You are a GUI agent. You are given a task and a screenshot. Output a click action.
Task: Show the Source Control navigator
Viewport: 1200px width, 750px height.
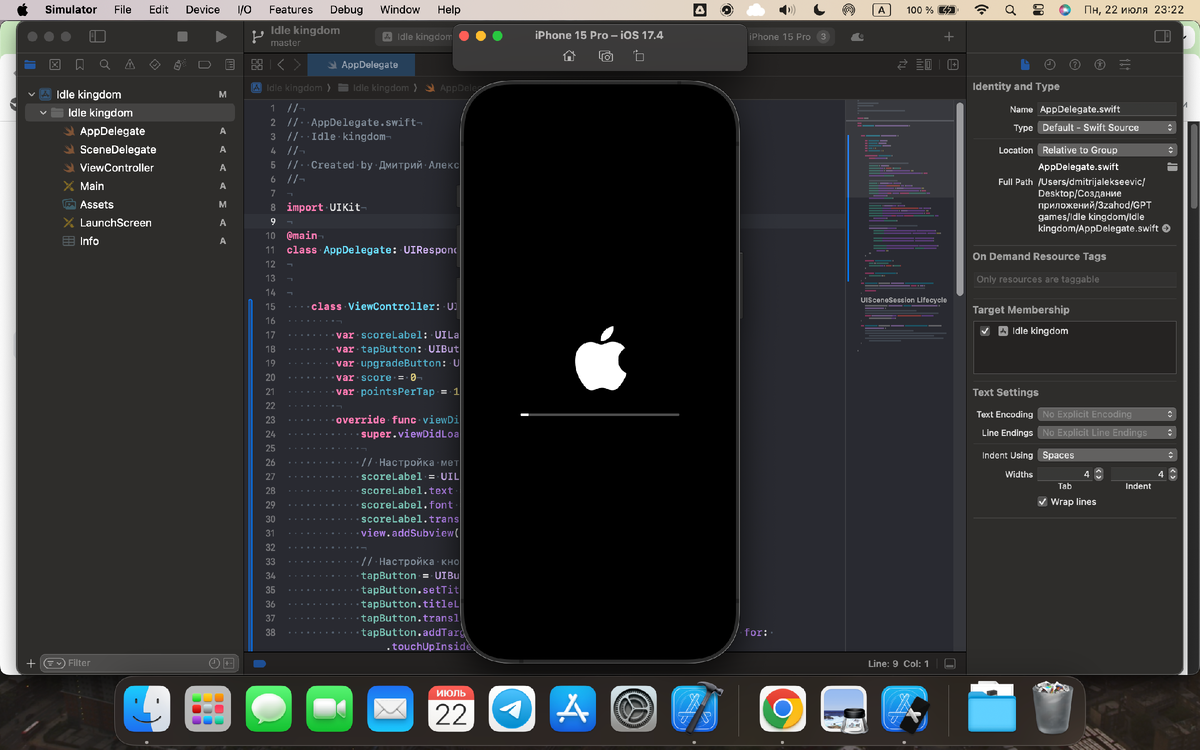[x=55, y=65]
